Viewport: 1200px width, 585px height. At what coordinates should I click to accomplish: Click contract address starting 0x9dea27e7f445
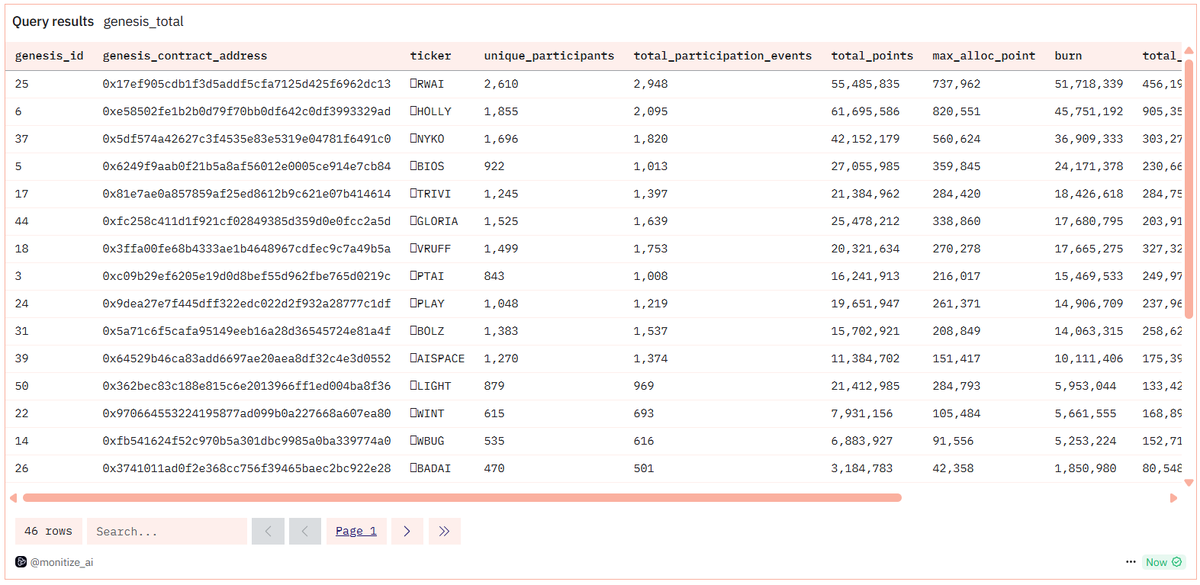coord(247,303)
